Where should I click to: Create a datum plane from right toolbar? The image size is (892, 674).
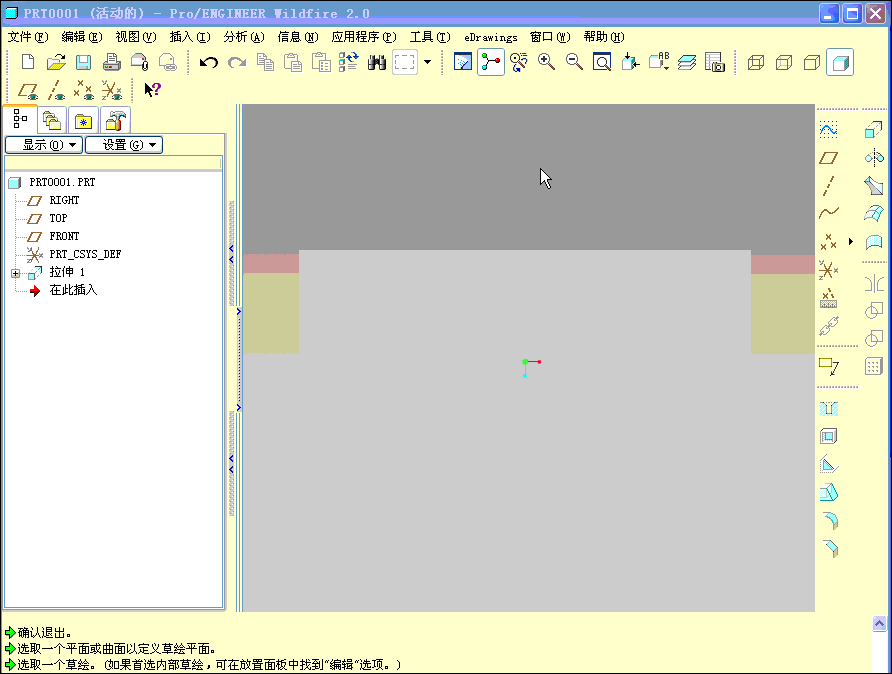pos(829,158)
